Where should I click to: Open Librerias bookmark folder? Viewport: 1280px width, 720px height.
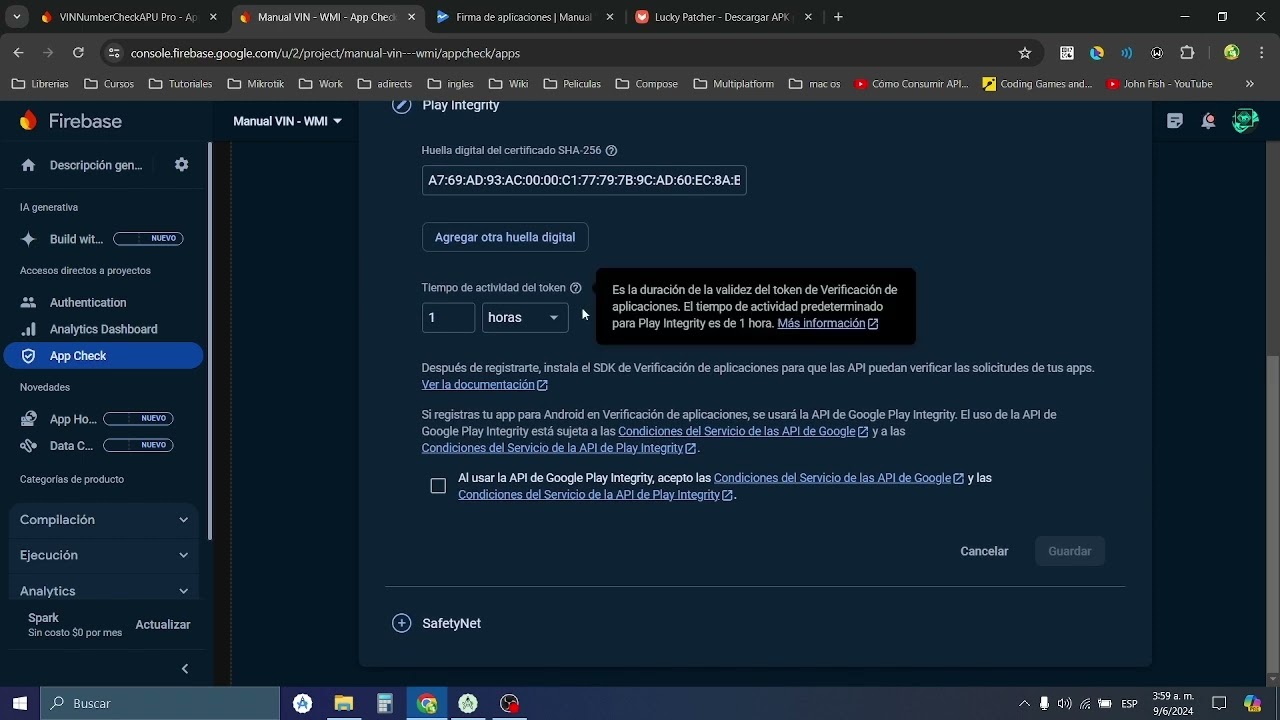pos(40,84)
